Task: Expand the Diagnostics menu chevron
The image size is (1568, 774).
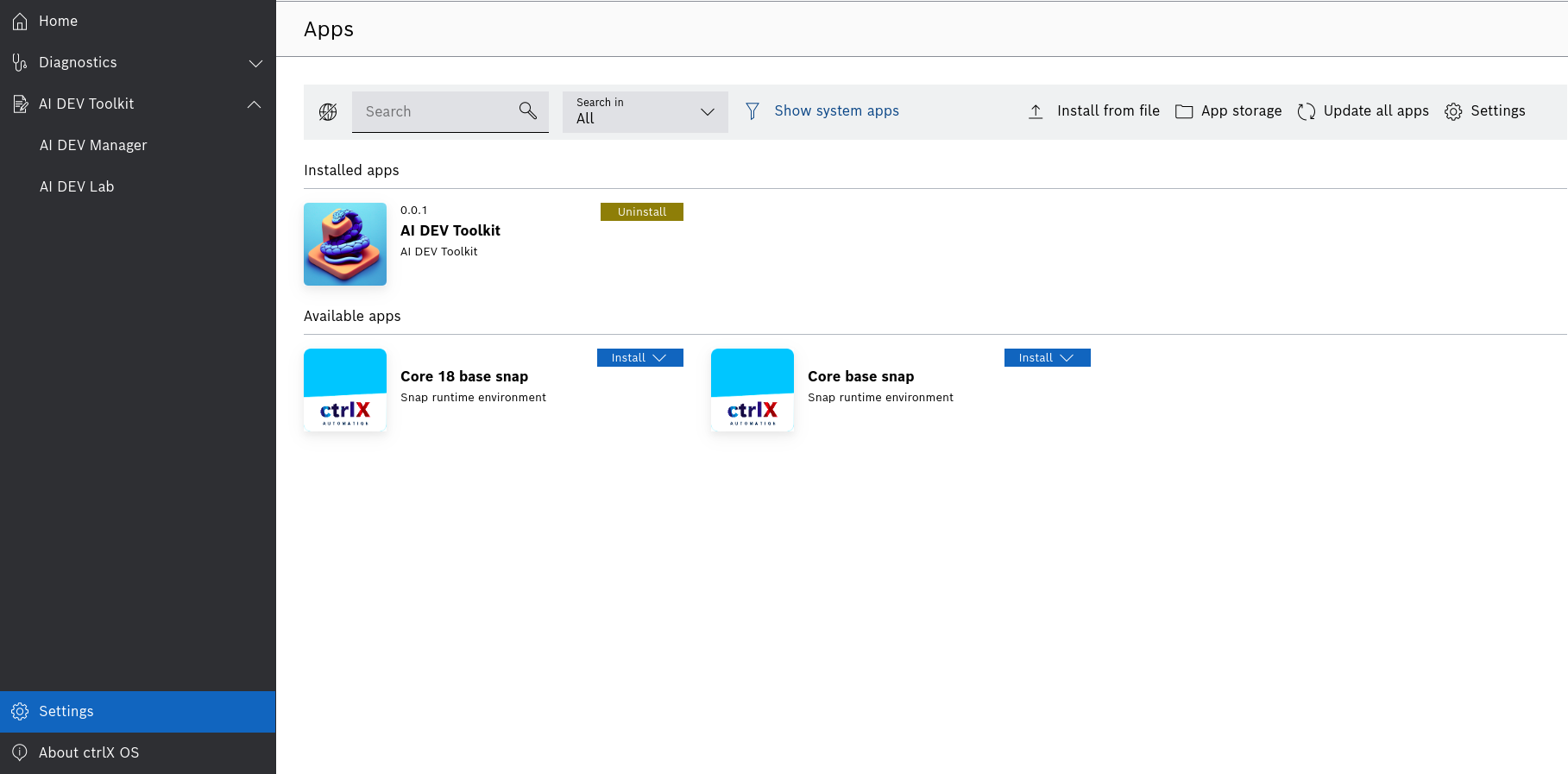Action: [x=255, y=63]
